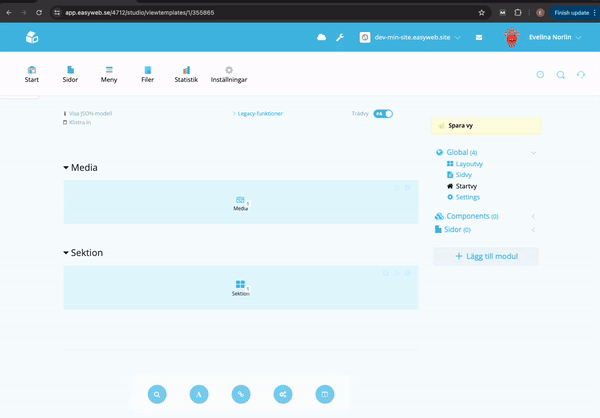The height and width of the screenshot is (418, 600).
Task: Click the layout columns button in bottom toolbar
Action: 324,394
